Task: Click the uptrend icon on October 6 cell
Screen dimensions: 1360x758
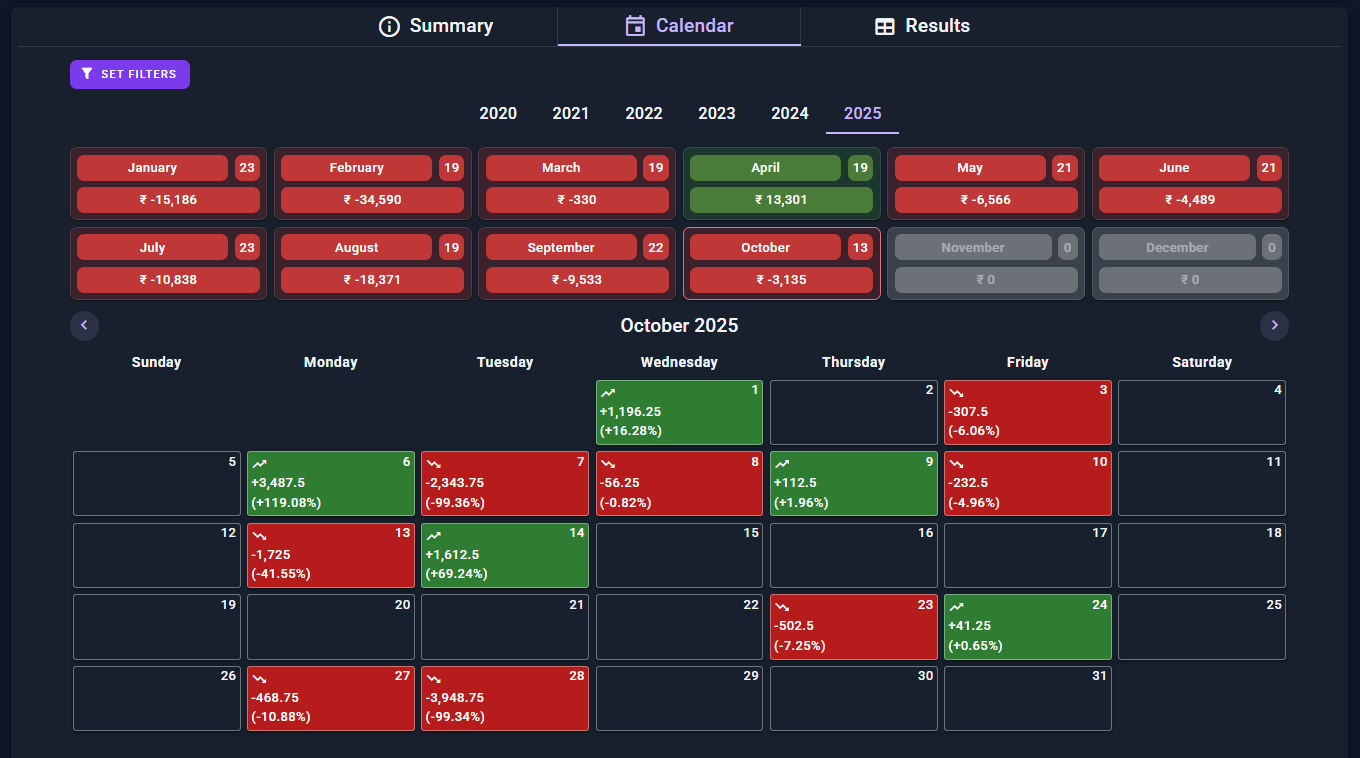Action: pos(260,464)
